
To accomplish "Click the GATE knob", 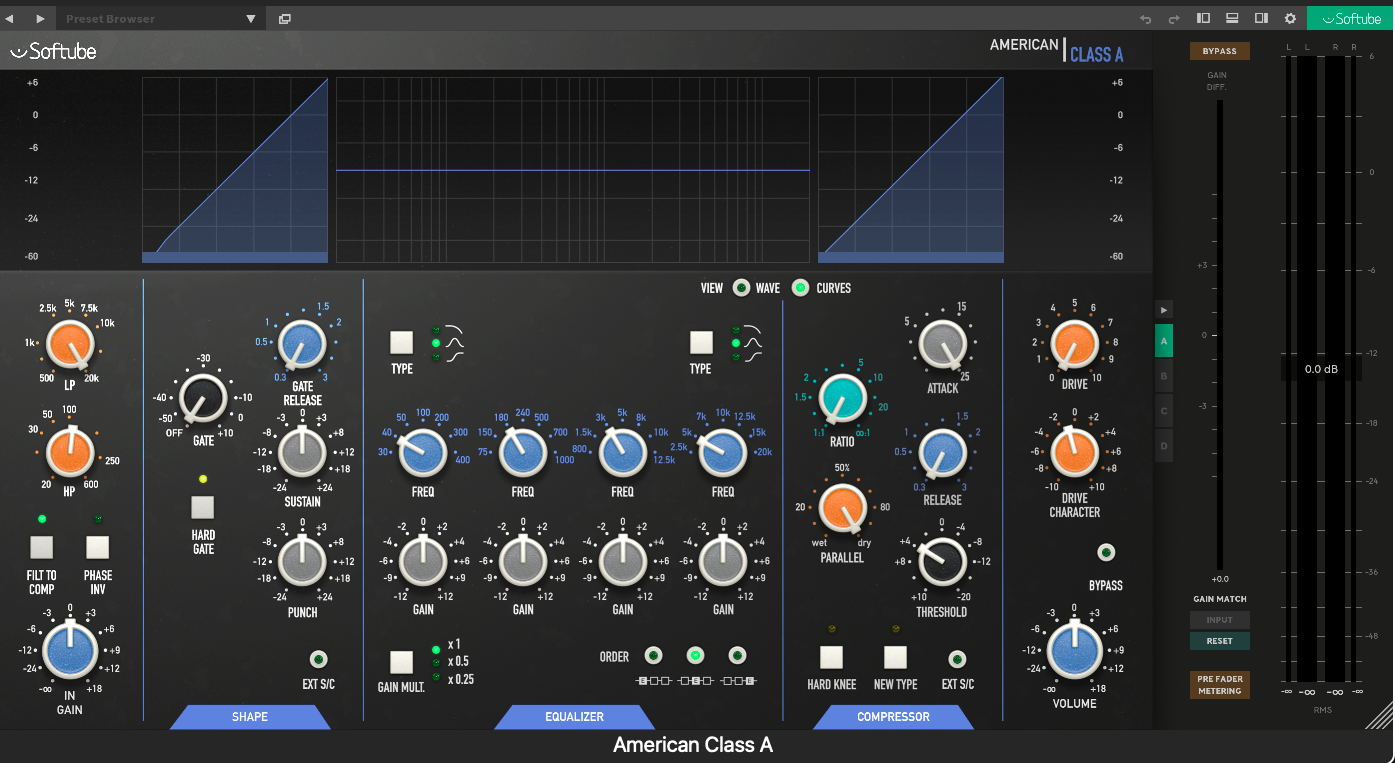I will point(203,397).
